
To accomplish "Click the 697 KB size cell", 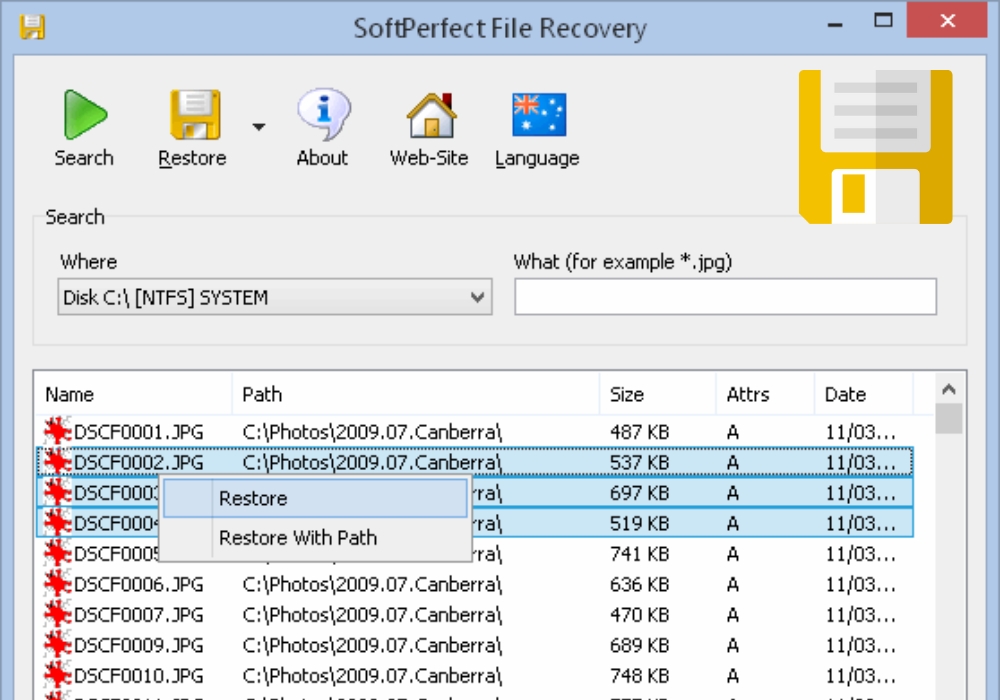I will (x=639, y=493).
